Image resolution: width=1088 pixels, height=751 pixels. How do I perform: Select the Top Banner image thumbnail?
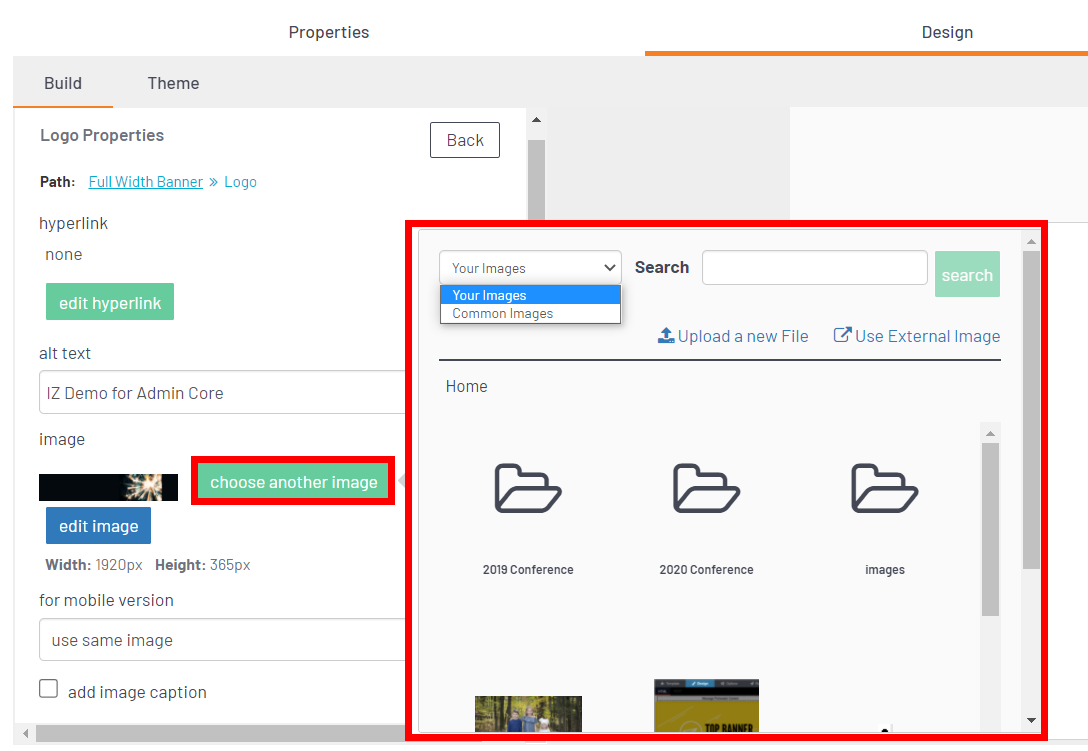706,706
